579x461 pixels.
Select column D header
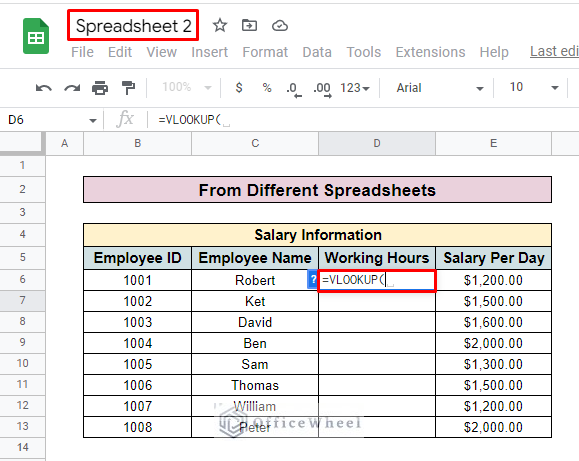pos(377,143)
